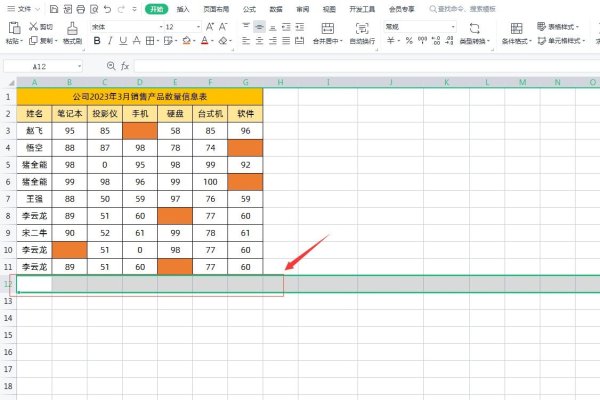Viewport: 600px width, 400px height.
Task: Click the Print icon in quick access toolbar
Action: coord(80,9)
